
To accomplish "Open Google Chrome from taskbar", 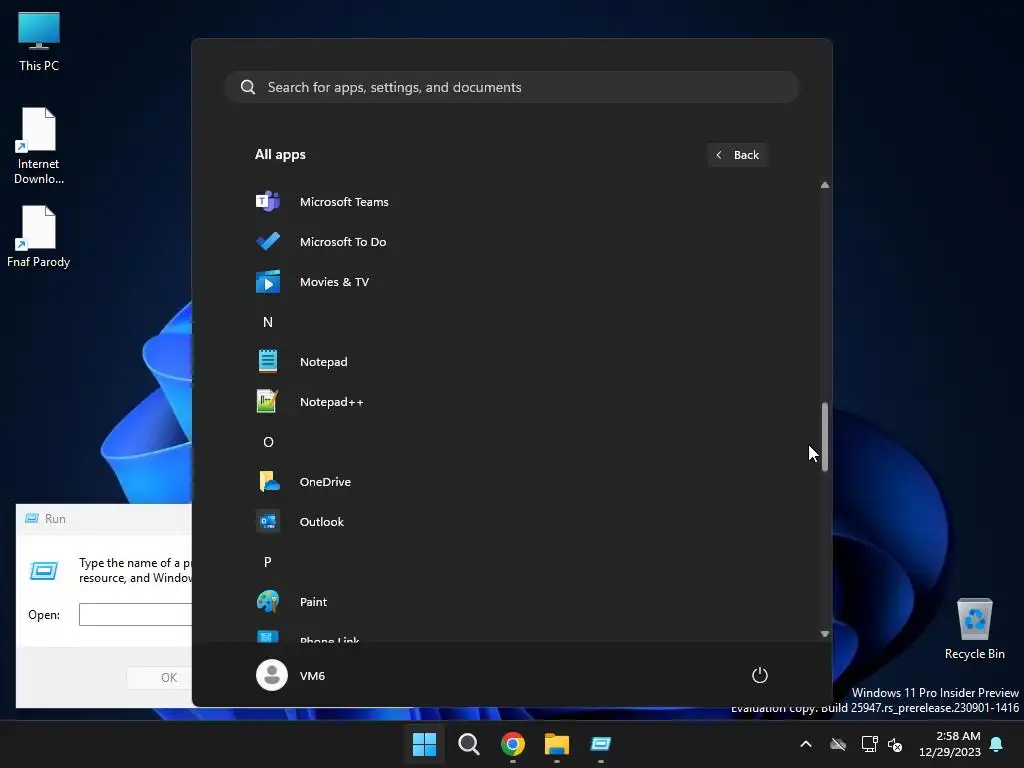I will [513, 744].
